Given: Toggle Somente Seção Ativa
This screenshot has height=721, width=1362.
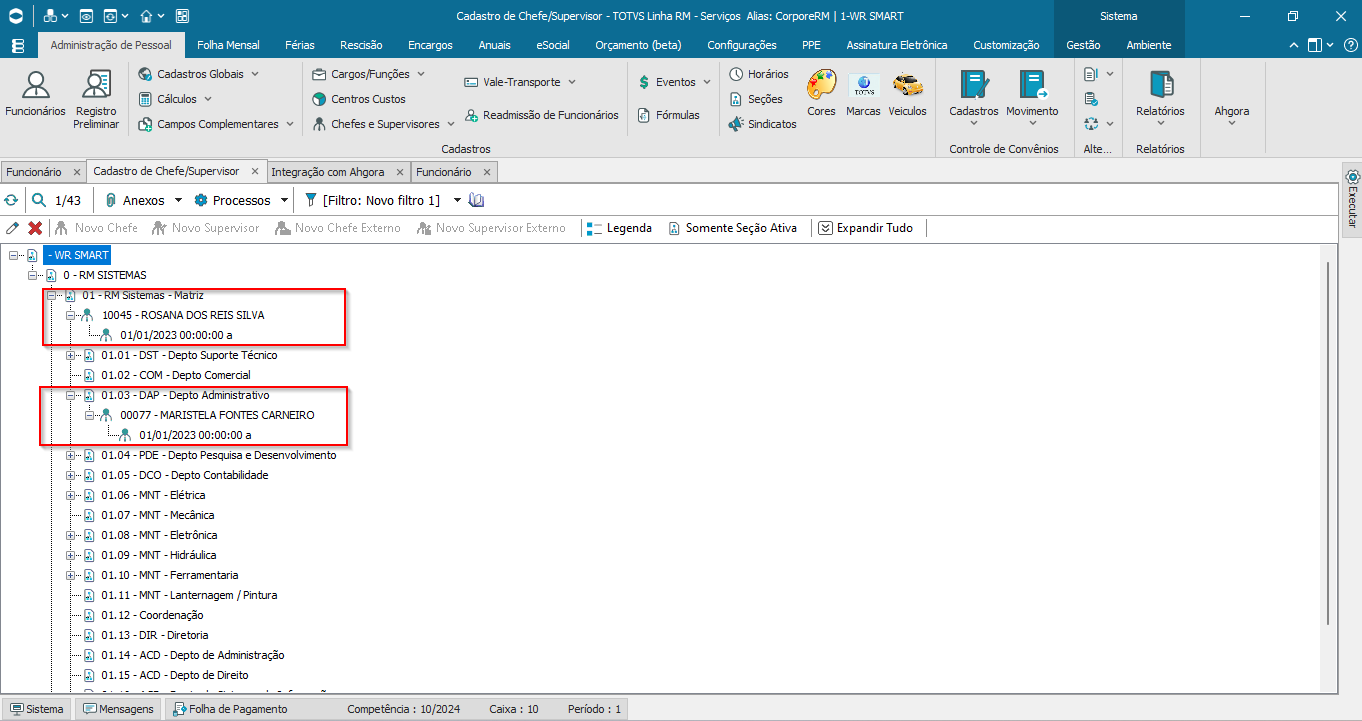Looking at the screenshot, I should point(733,228).
